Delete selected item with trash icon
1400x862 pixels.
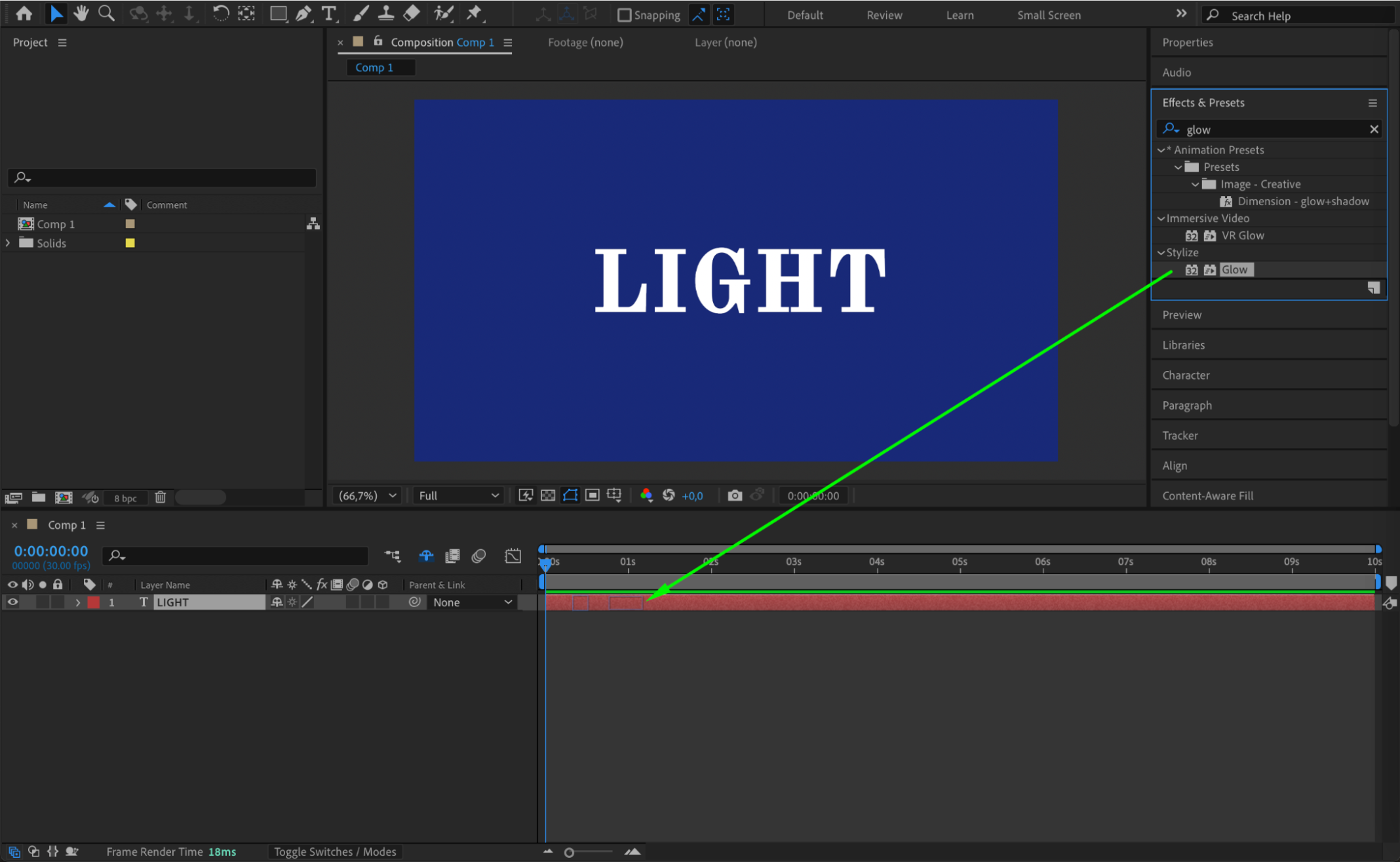160,497
